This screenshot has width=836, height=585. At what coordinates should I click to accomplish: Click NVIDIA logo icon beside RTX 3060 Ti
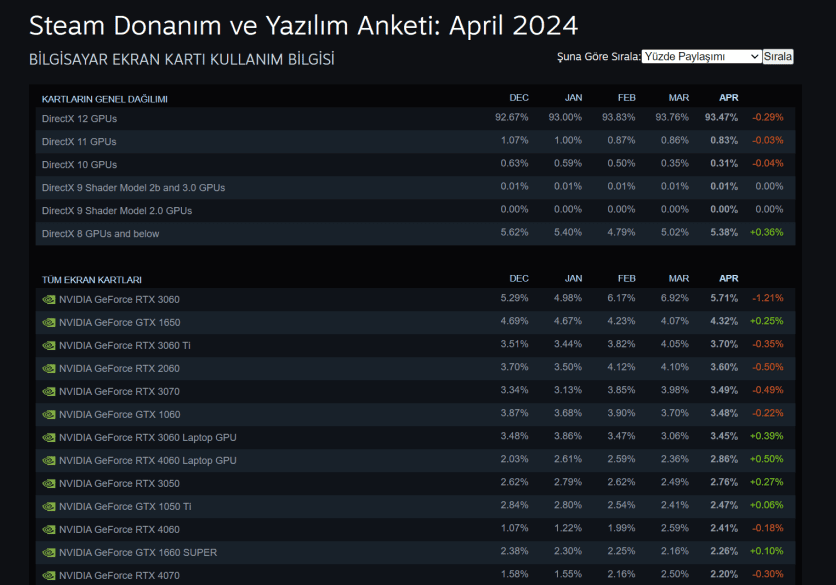click(48, 345)
